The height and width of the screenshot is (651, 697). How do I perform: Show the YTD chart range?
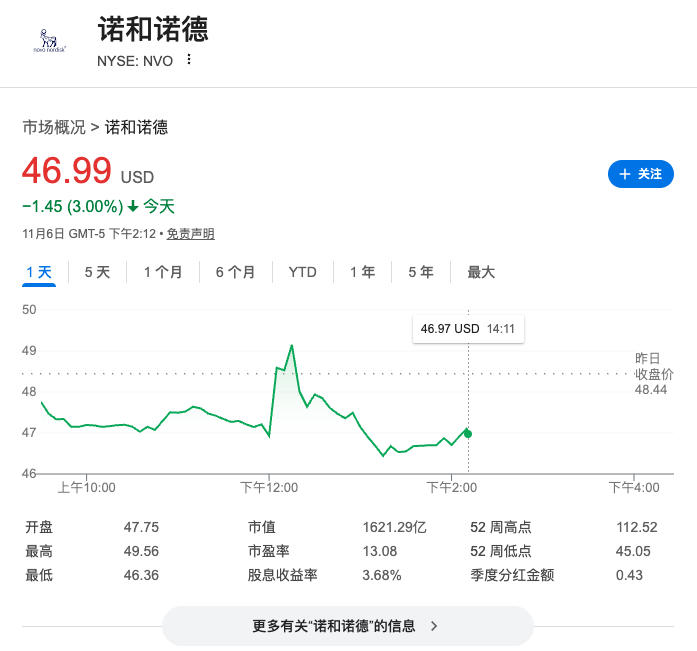[x=302, y=272]
